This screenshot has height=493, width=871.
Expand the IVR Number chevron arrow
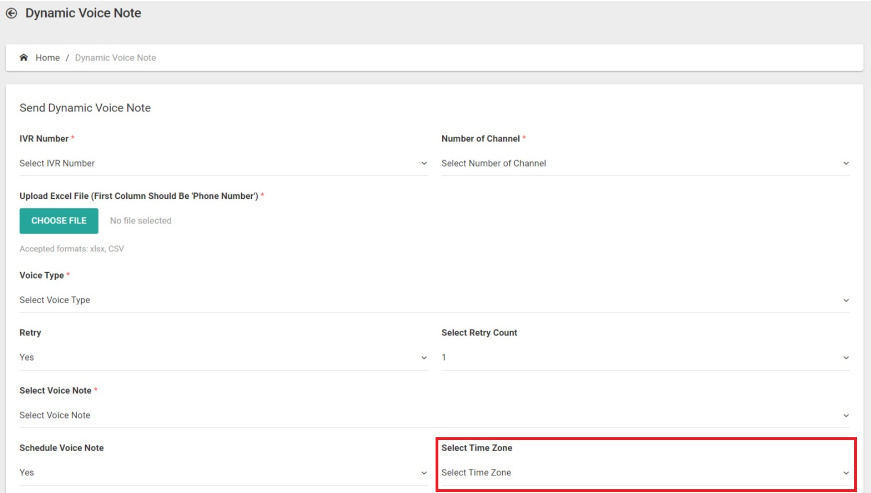tap(424, 164)
